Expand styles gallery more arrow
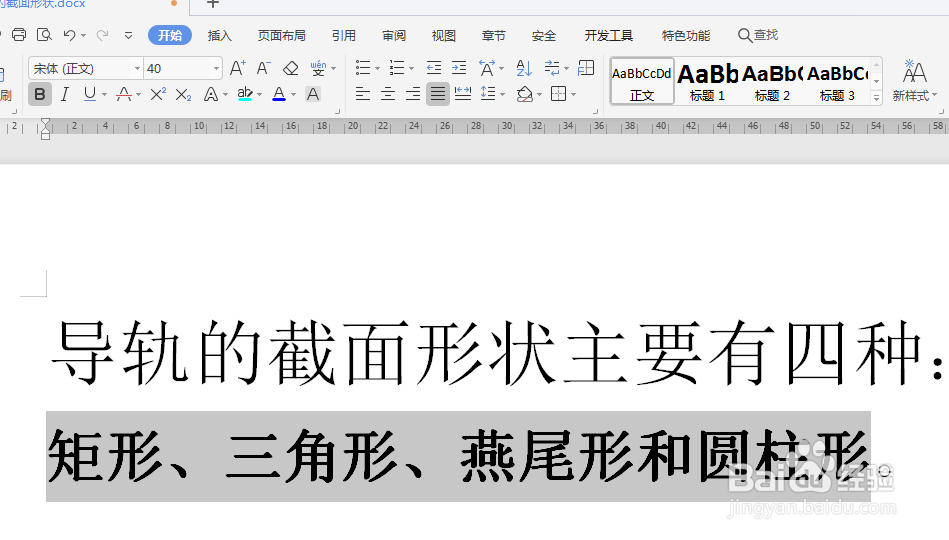The height and width of the screenshot is (540, 949). [x=876, y=97]
